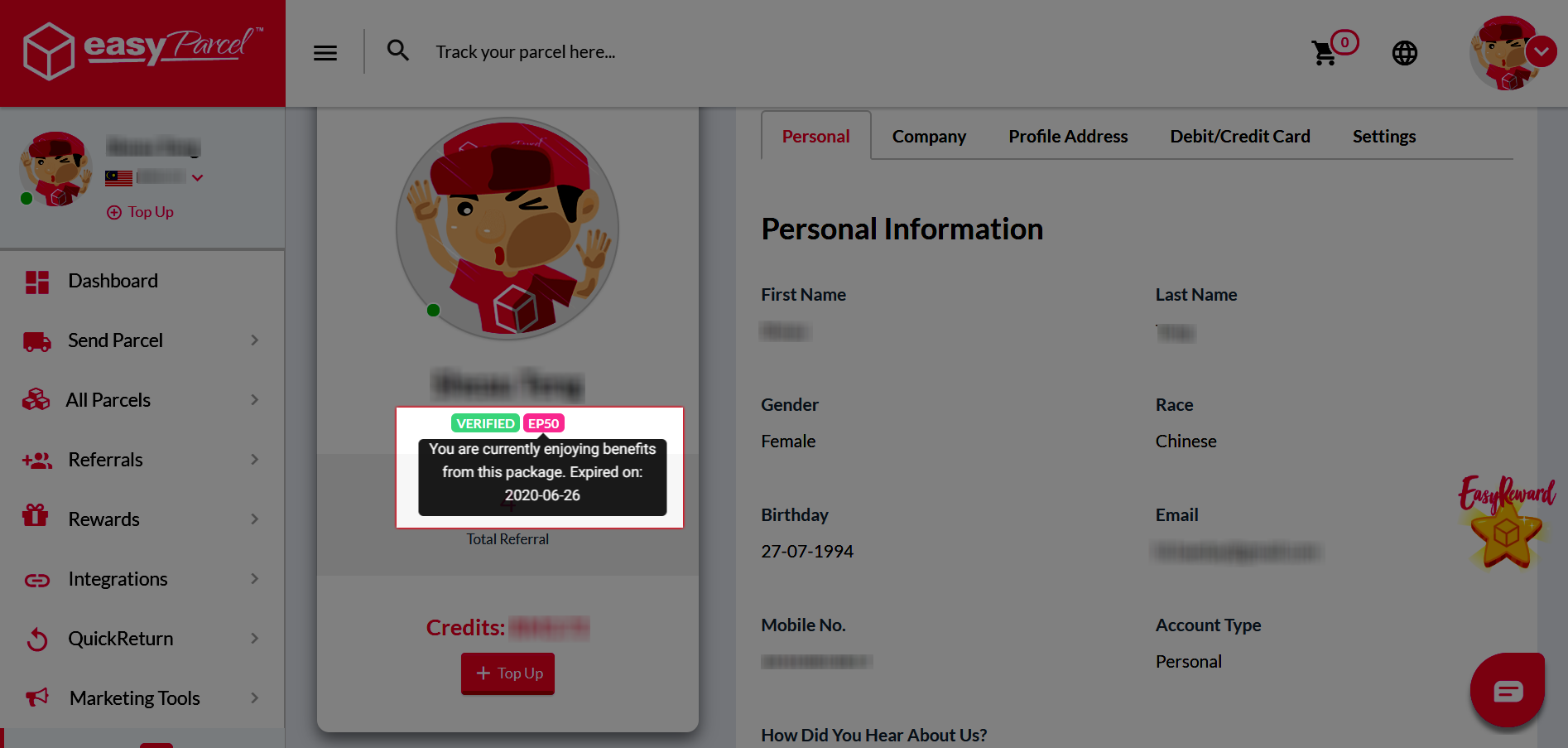This screenshot has height=748, width=1568.
Task: Expand the profile avatar dropdown
Action: tap(1542, 51)
